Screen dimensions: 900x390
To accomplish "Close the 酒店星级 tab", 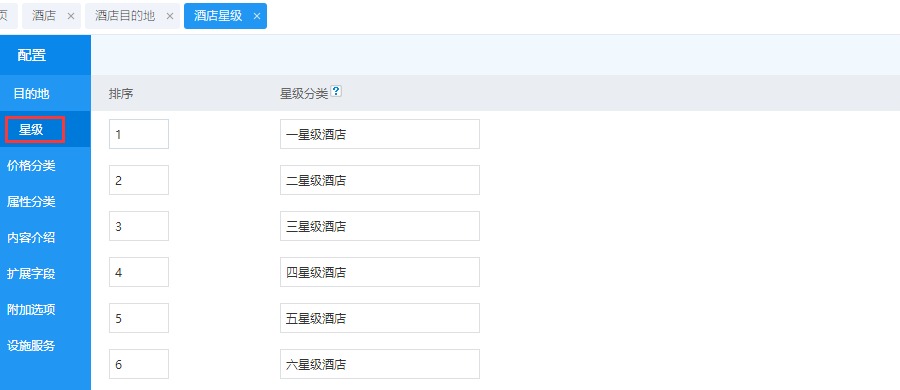I will (x=257, y=16).
